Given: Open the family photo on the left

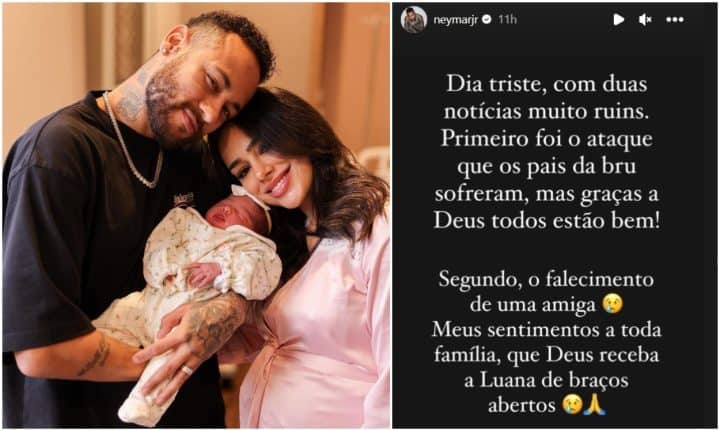Looking at the screenshot, I should click(196, 215).
